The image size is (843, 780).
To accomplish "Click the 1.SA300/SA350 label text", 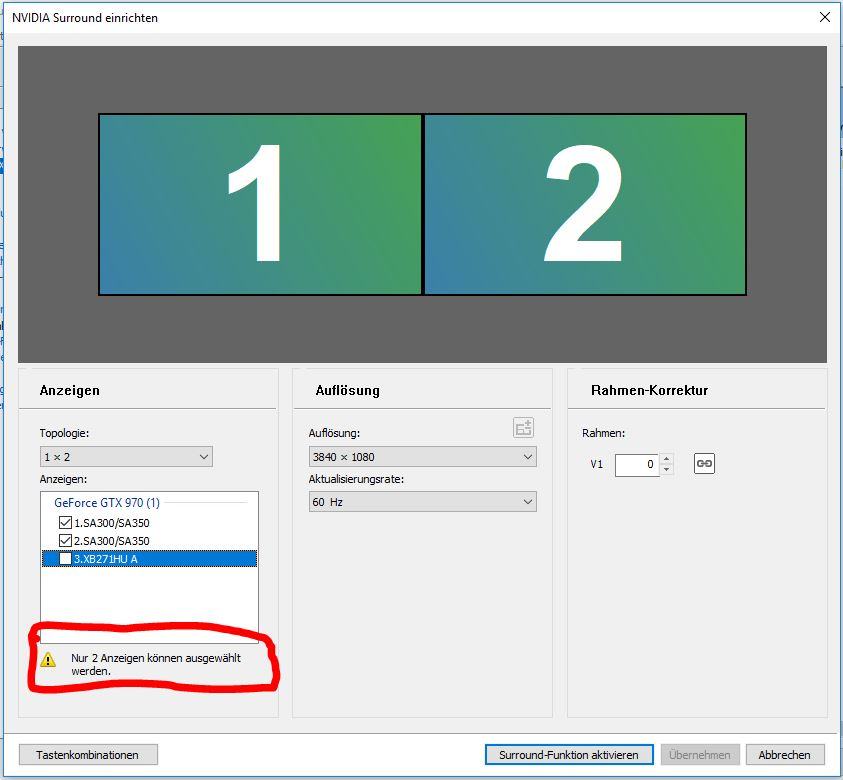I will (x=112, y=523).
